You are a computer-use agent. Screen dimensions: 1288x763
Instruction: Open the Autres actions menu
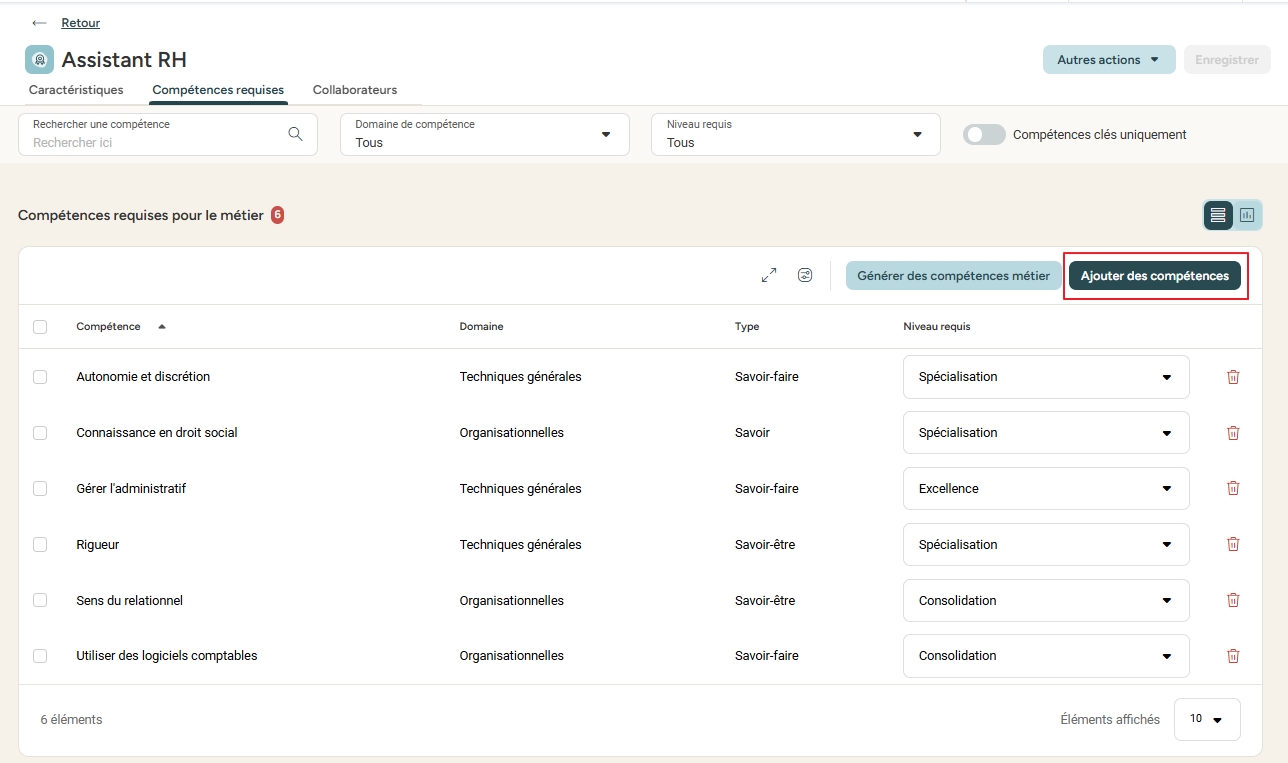pos(1108,60)
